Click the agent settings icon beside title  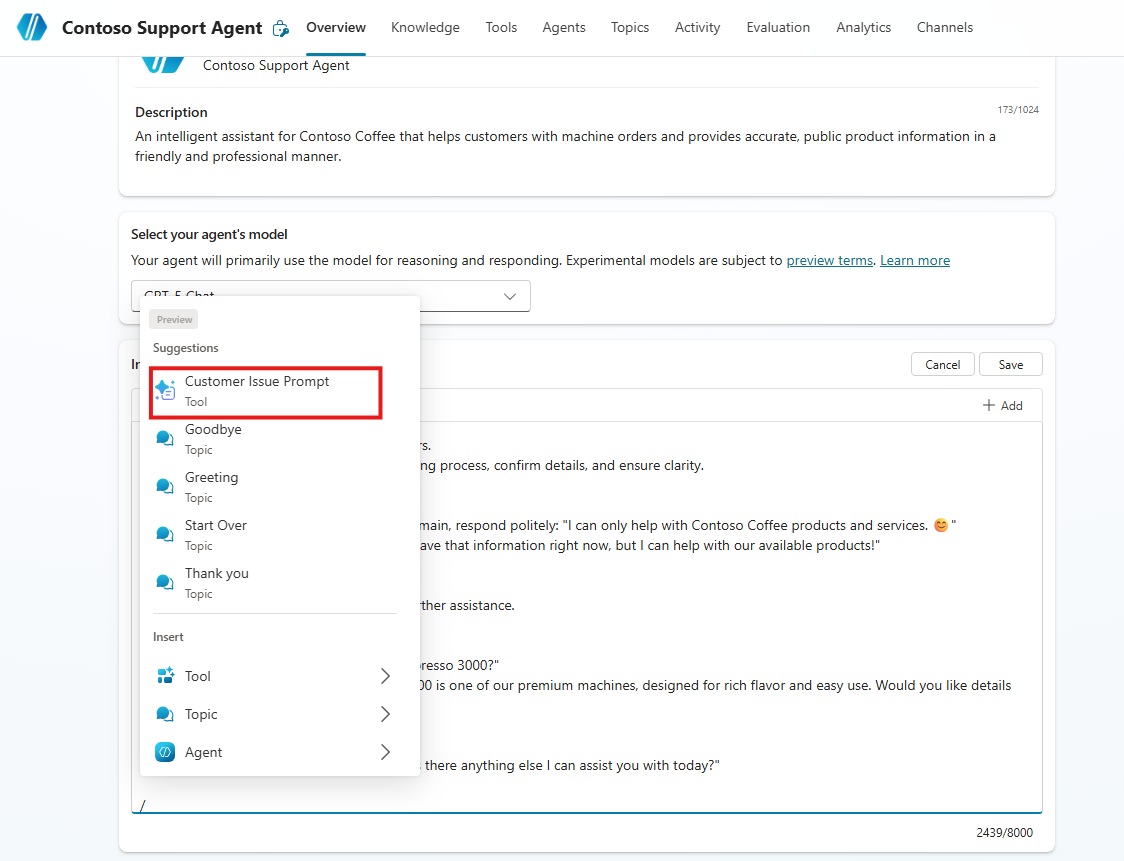click(281, 29)
